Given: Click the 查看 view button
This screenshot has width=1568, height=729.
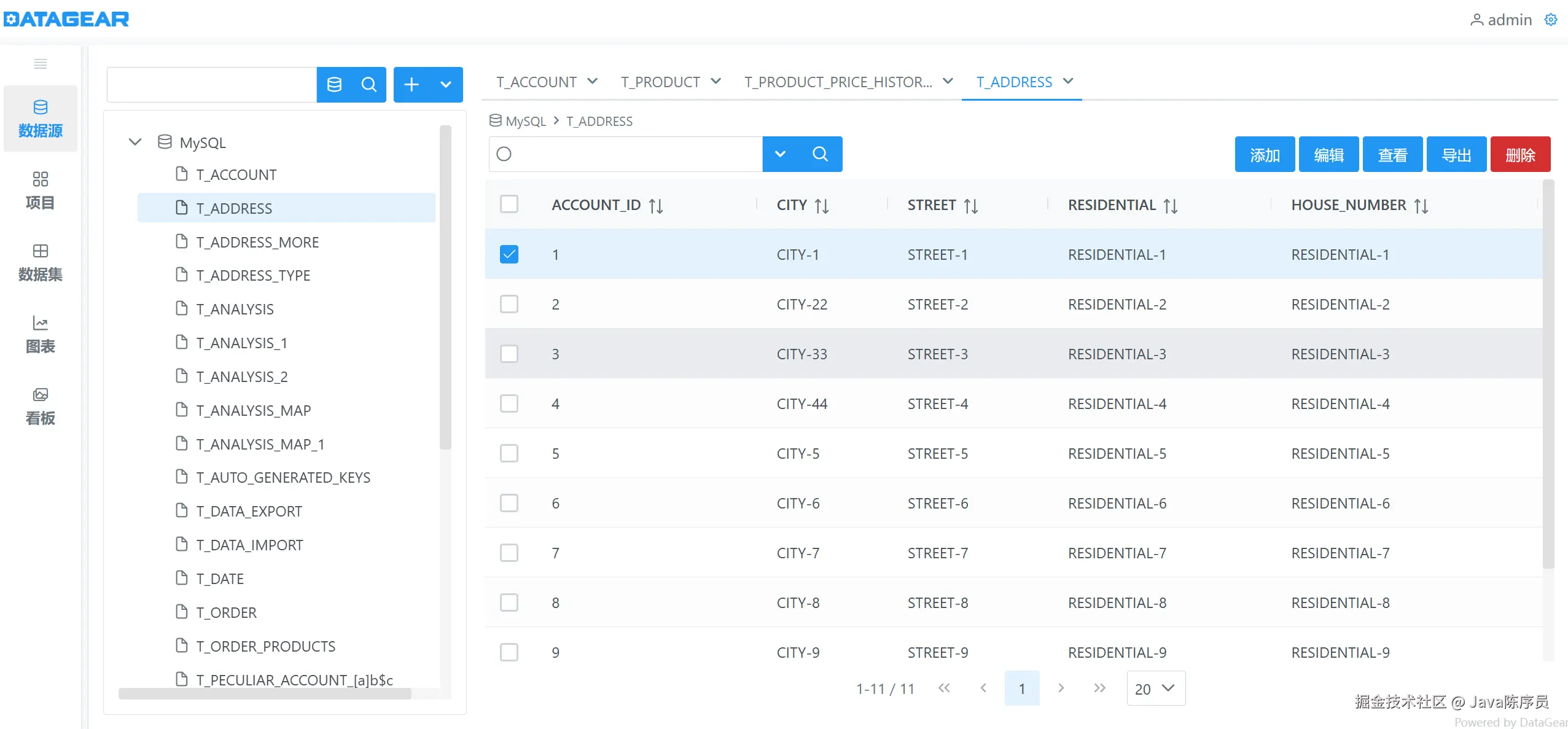Looking at the screenshot, I should click(1392, 155).
